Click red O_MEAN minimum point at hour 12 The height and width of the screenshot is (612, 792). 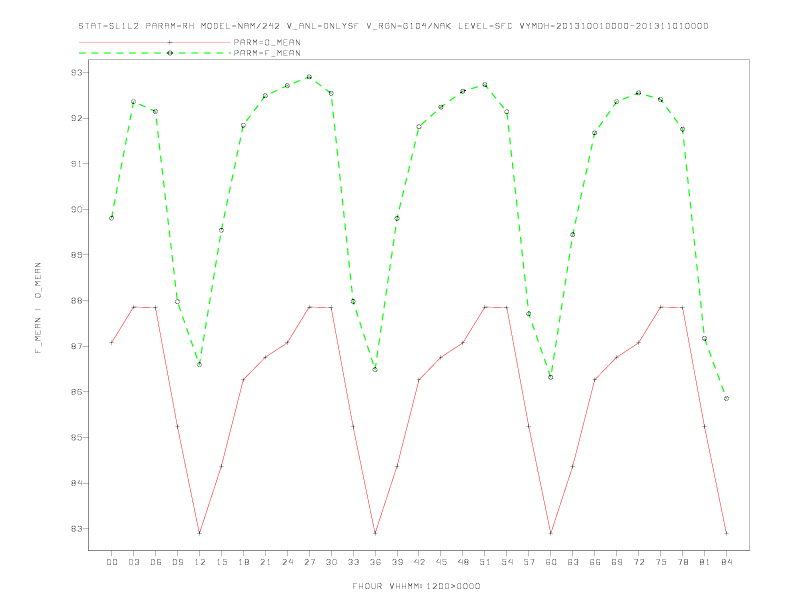pos(200,533)
